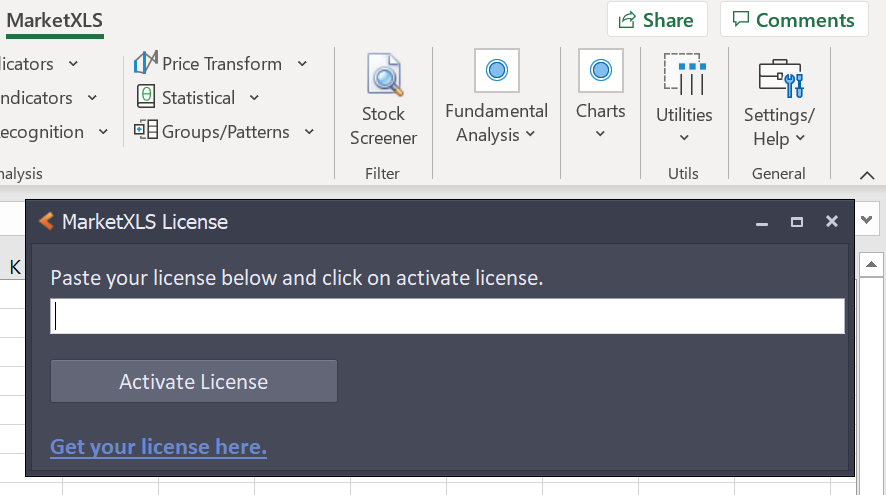Viewport: 886px width, 495px height.
Task: Open Settings/Help toolbox icon
Action: tap(780, 78)
